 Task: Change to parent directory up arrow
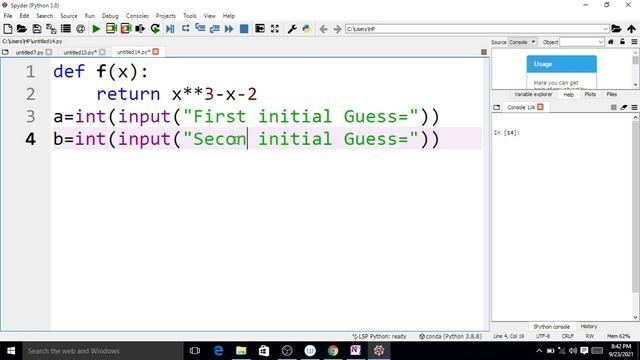pos(631,29)
